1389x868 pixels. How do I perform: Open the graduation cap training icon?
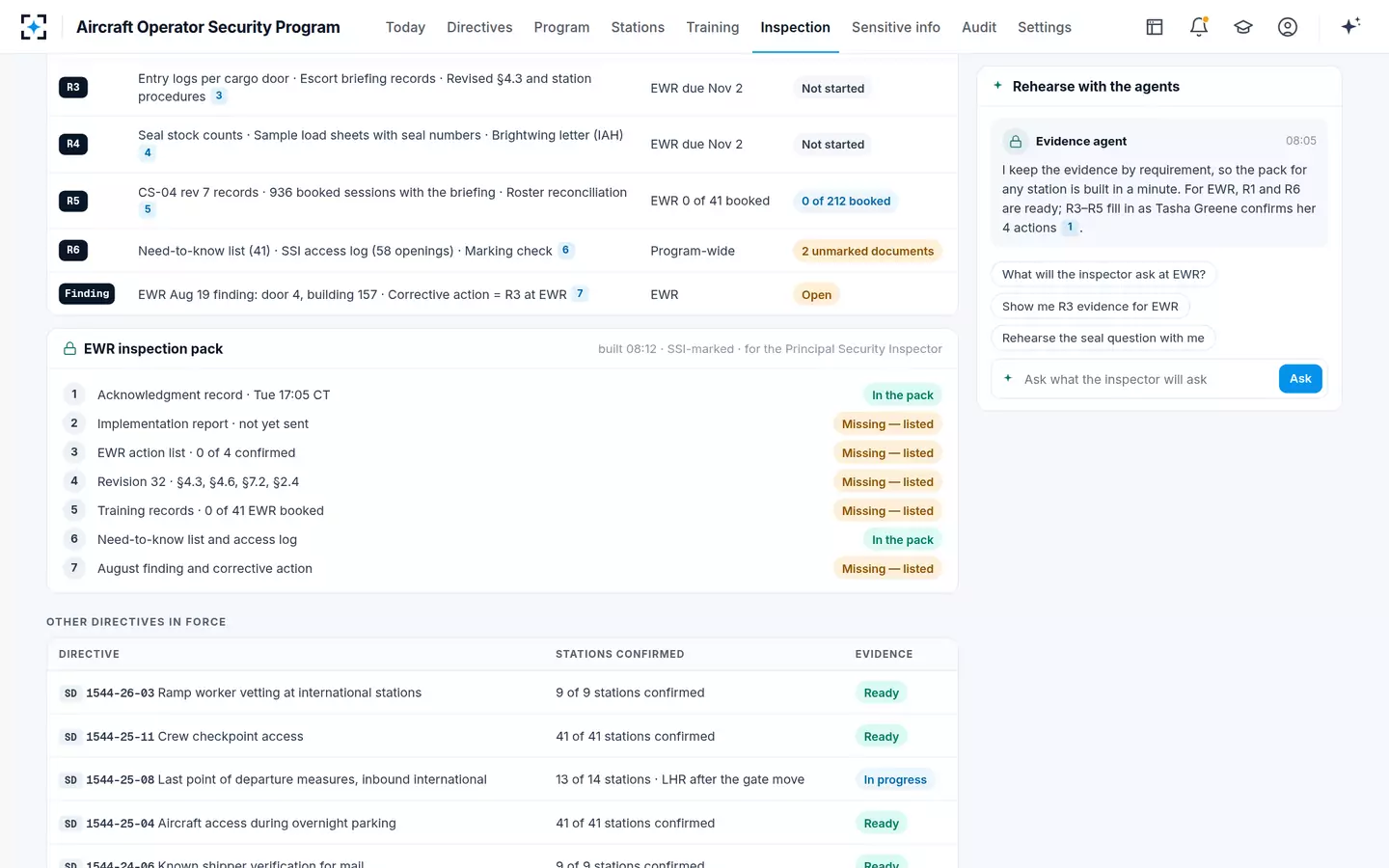[x=1243, y=27]
